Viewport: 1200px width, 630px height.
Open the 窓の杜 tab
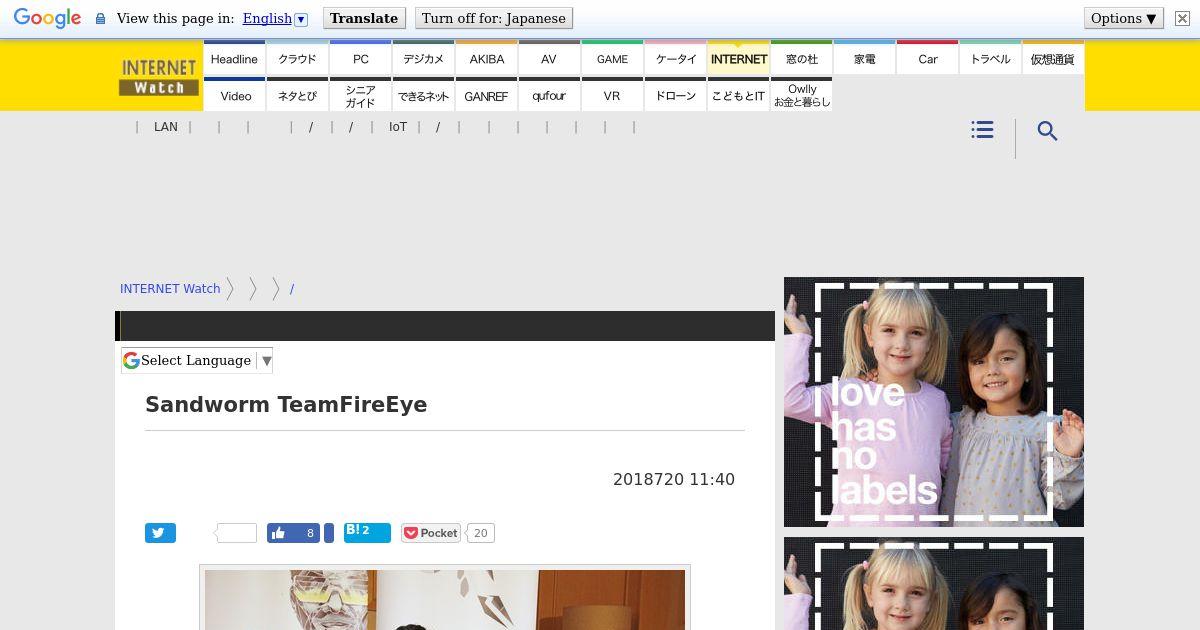coord(801,59)
